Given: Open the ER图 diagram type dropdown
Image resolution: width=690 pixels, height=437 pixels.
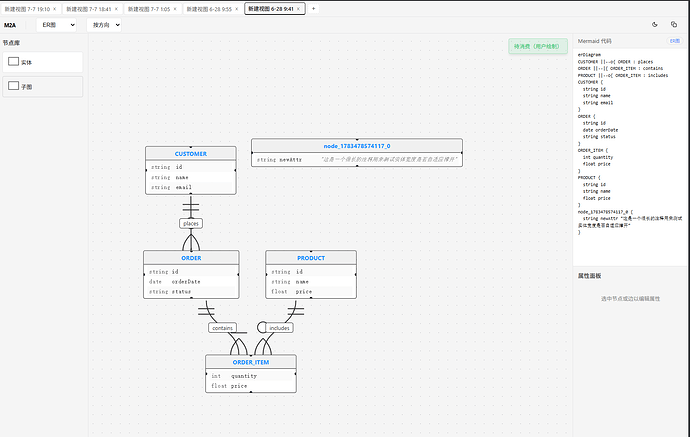Looking at the screenshot, I should point(56,25).
